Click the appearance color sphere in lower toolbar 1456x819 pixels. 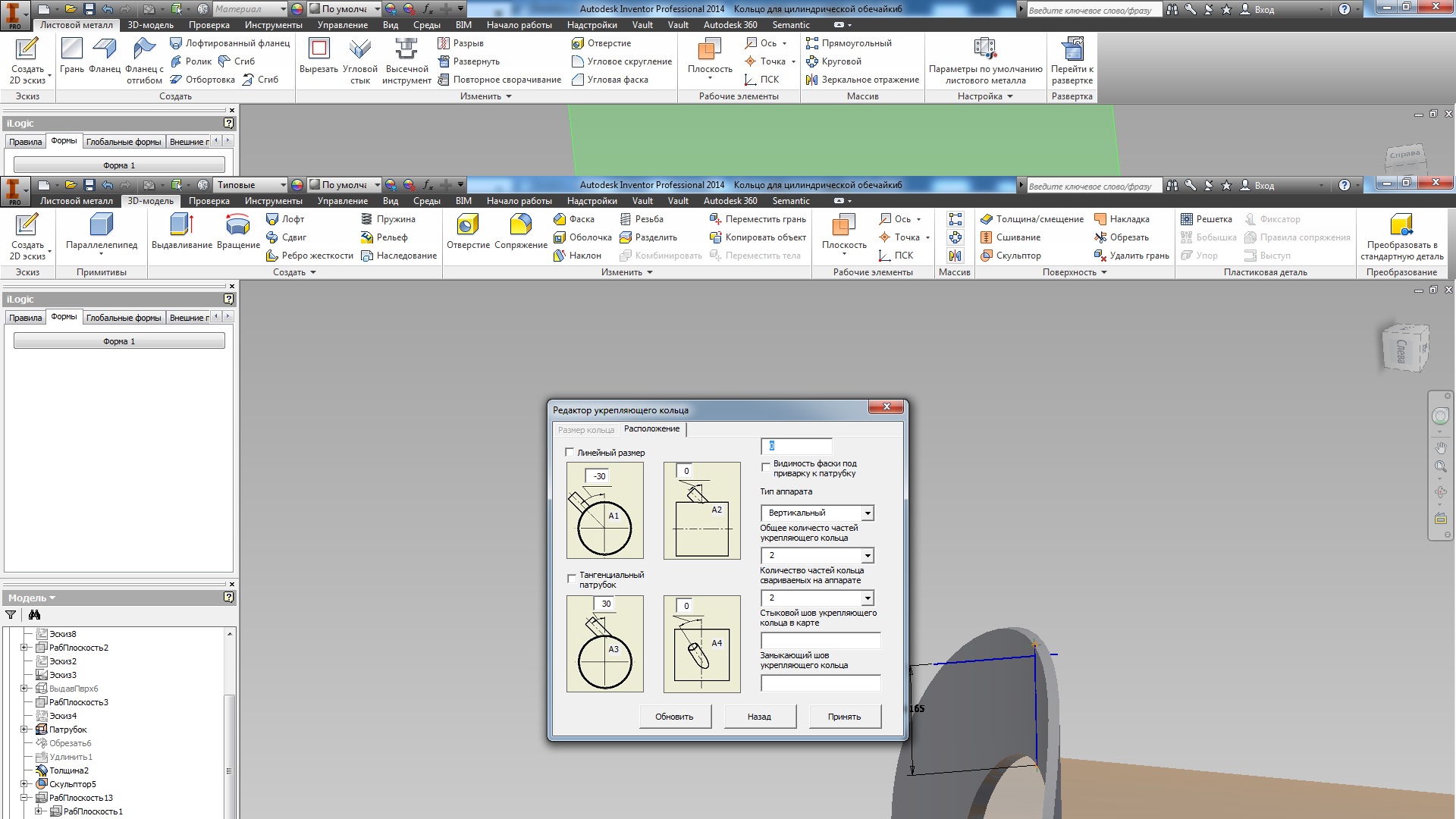click(297, 185)
